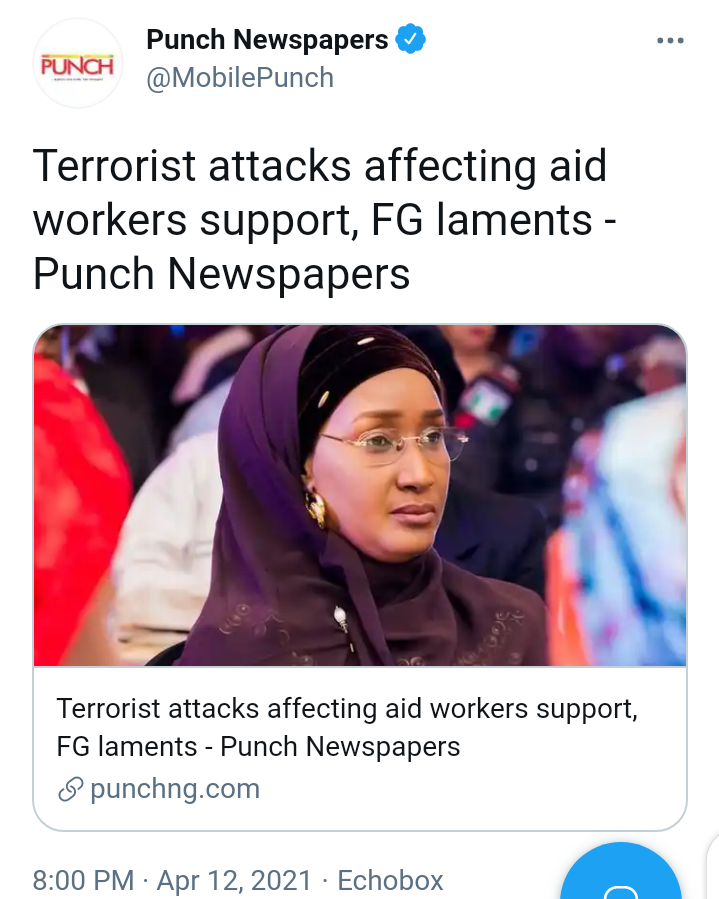Click the link card headline text
719x899 pixels.
(x=347, y=727)
